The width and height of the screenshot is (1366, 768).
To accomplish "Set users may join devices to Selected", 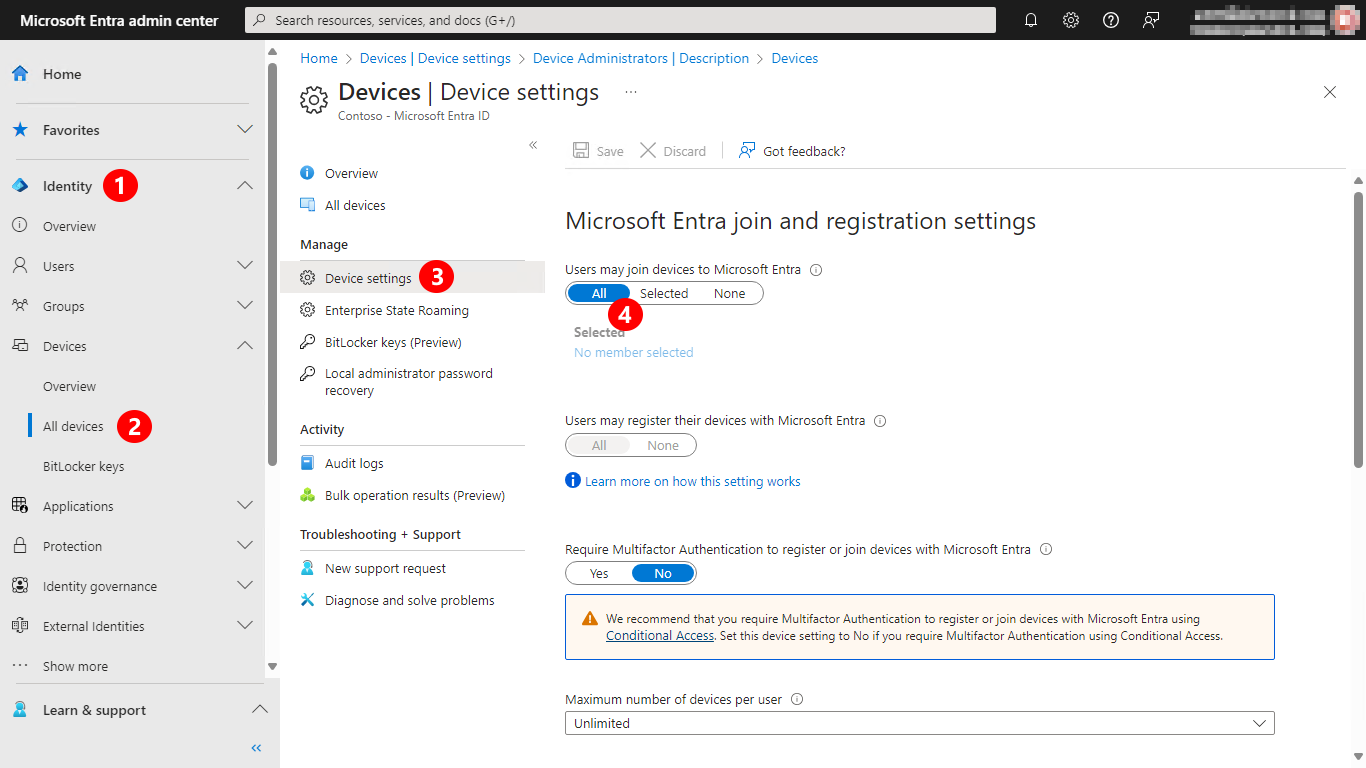I will tap(663, 293).
